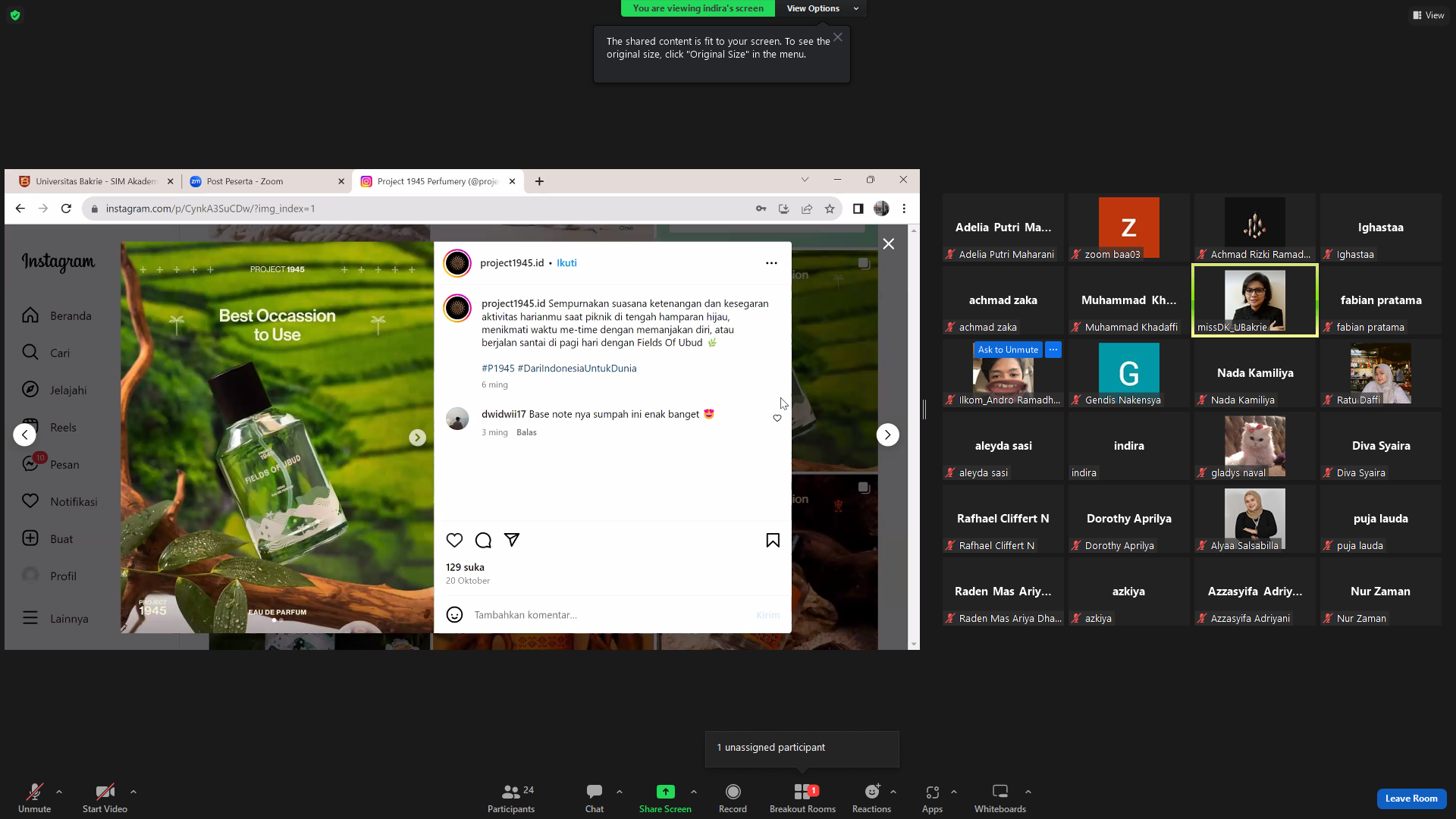Click the green encryption shield icon
Viewport: 1456px width, 819px height.
[x=15, y=15]
